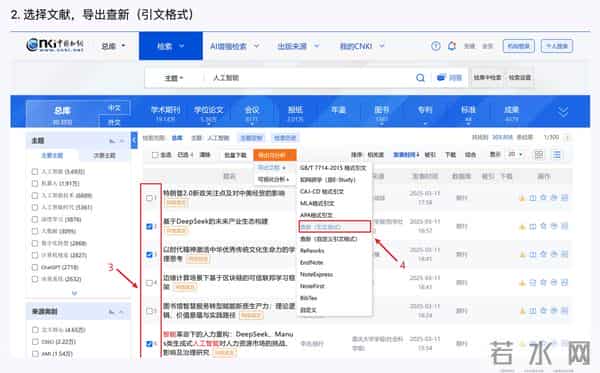
Task: Click cite icon for 基于DeepSeek row
Action: click(554, 226)
